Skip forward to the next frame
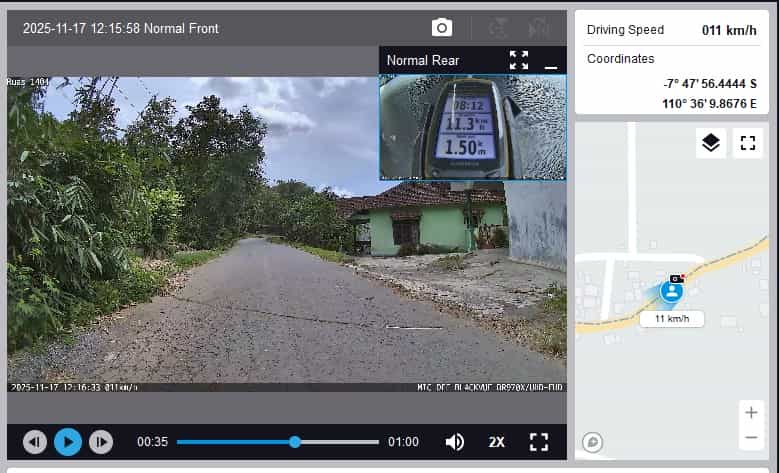The width and height of the screenshot is (779, 473). pyautogui.click(x=101, y=441)
